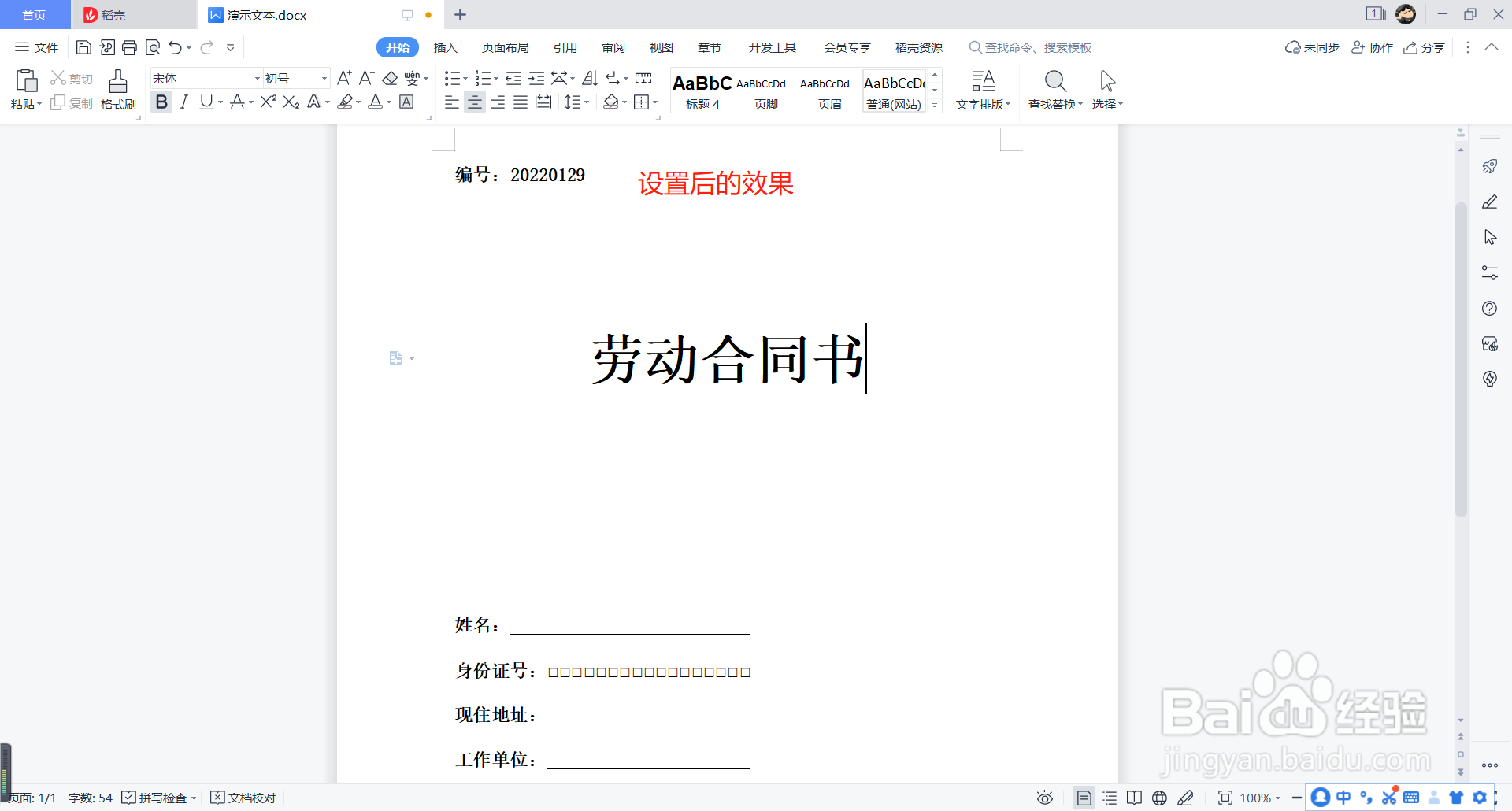The image size is (1512, 811).
Task: Click Document Proofreading (文档校对) button
Action: [x=243, y=798]
